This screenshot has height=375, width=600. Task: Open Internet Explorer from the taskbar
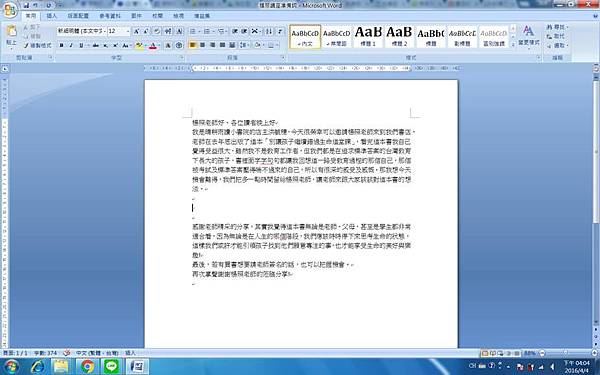[38, 367]
